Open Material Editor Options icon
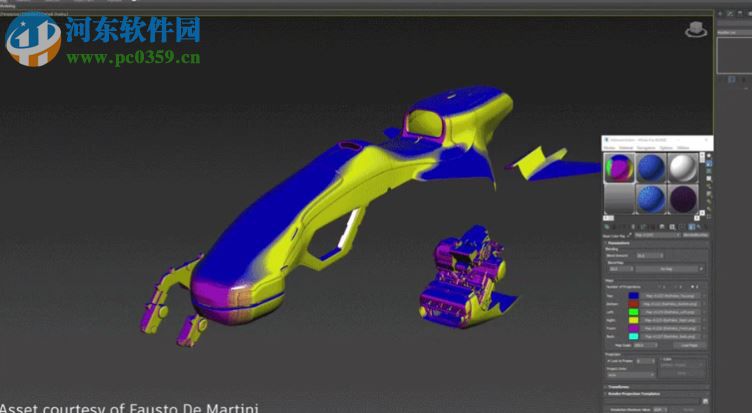 [x=709, y=201]
